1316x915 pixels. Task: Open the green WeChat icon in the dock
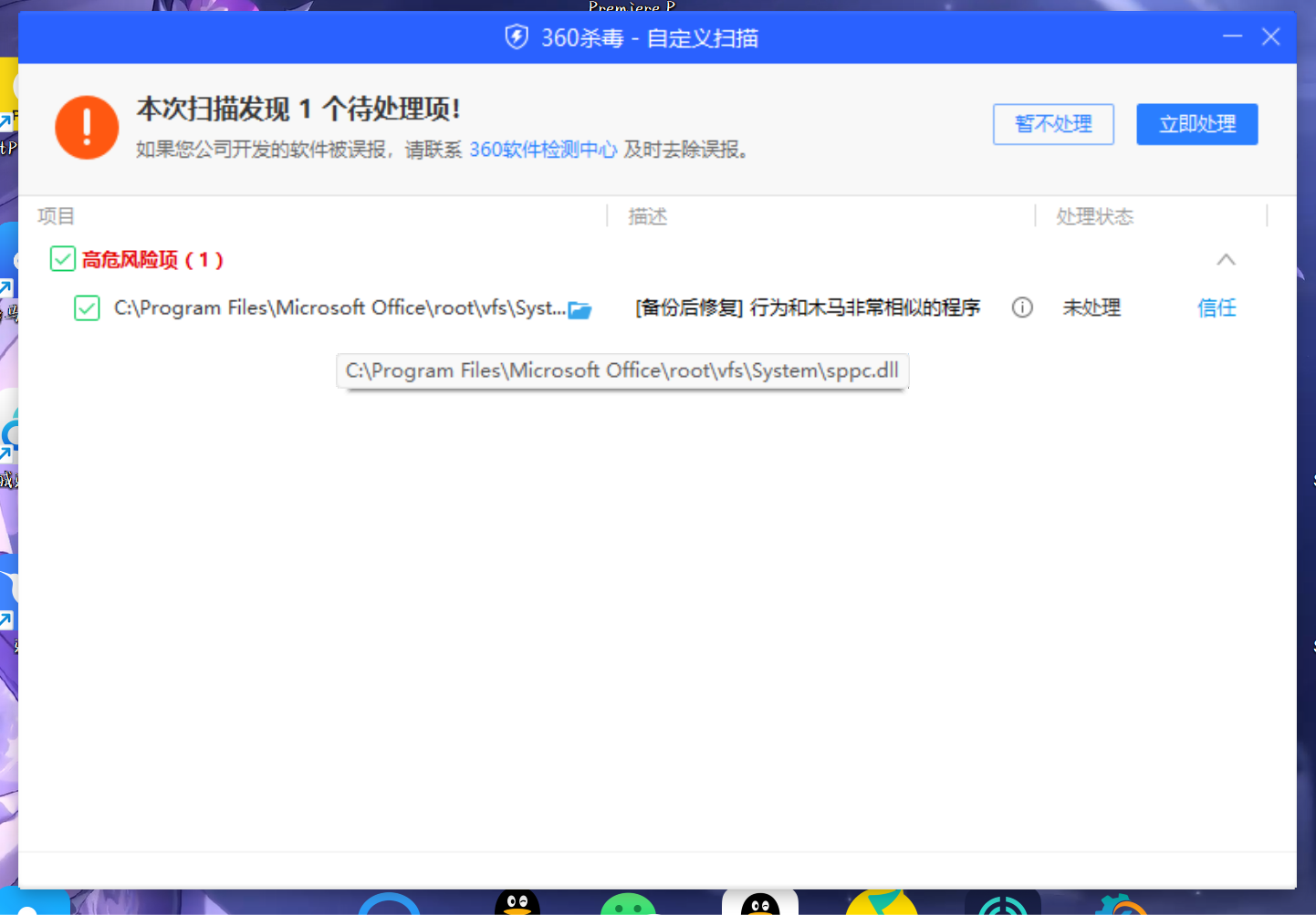628,905
